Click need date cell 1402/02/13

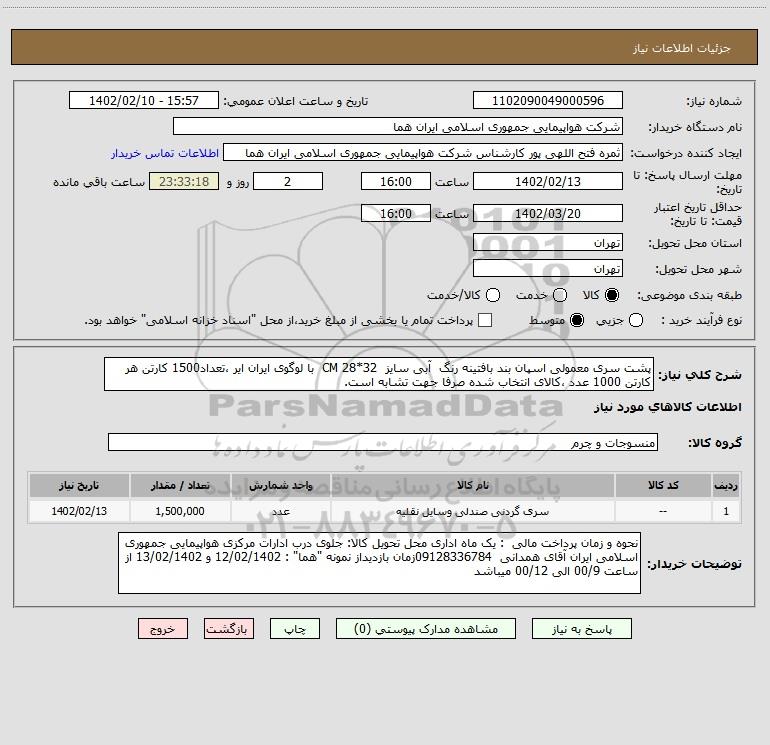(79, 511)
